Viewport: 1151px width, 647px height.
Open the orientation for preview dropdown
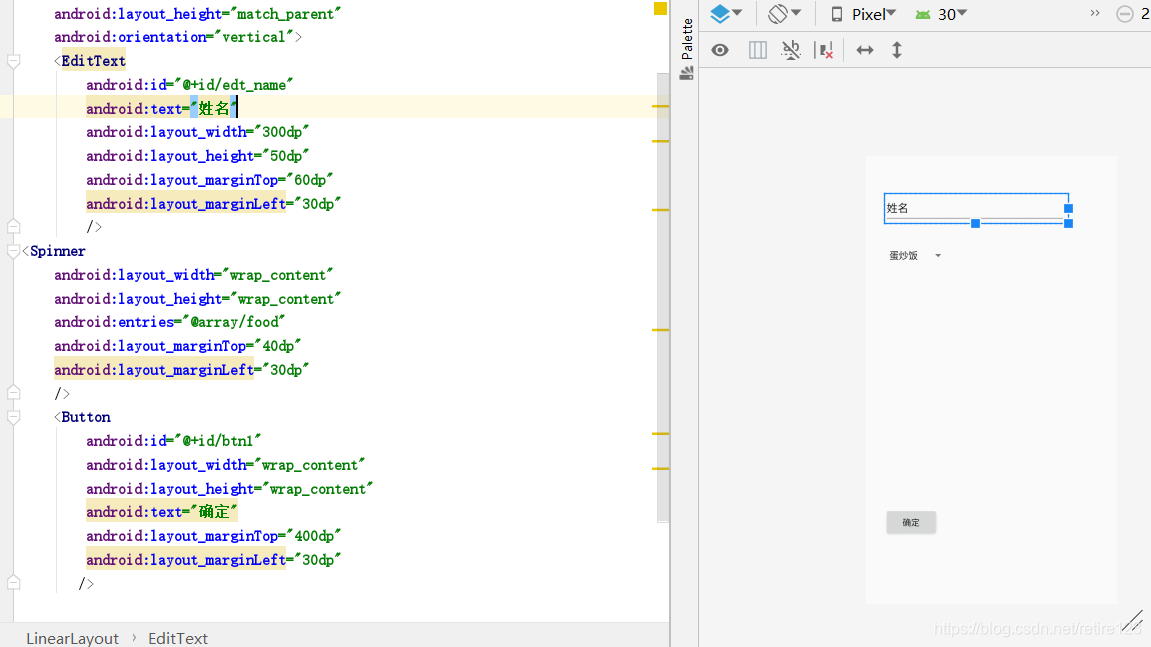tap(784, 13)
